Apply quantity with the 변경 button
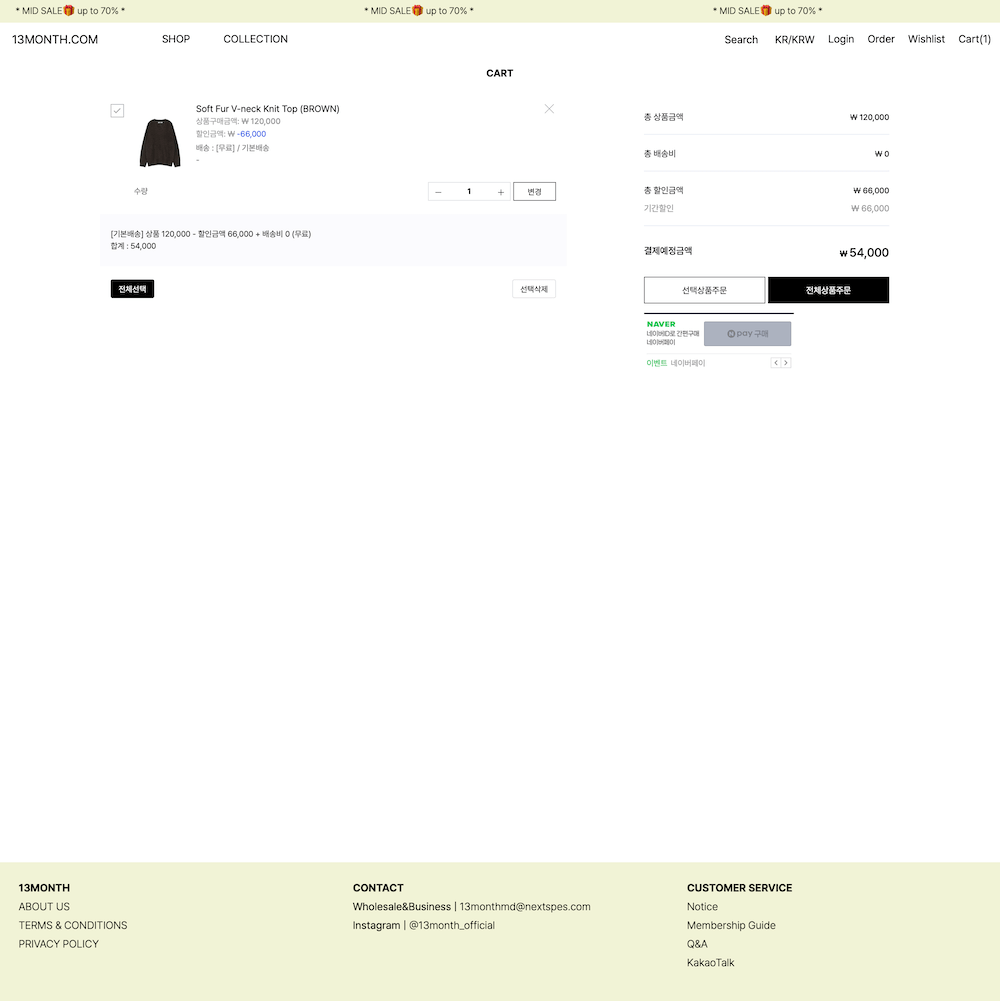Viewport: 1000px width, 1001px height. [534, 192]
